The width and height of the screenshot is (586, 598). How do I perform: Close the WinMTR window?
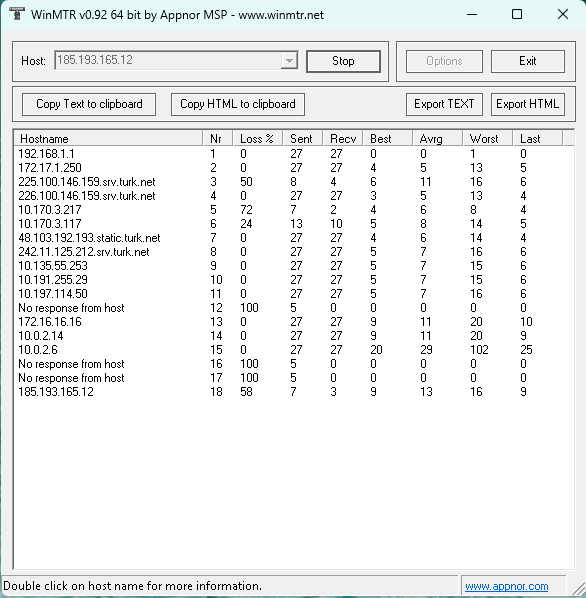pos(562,14)
